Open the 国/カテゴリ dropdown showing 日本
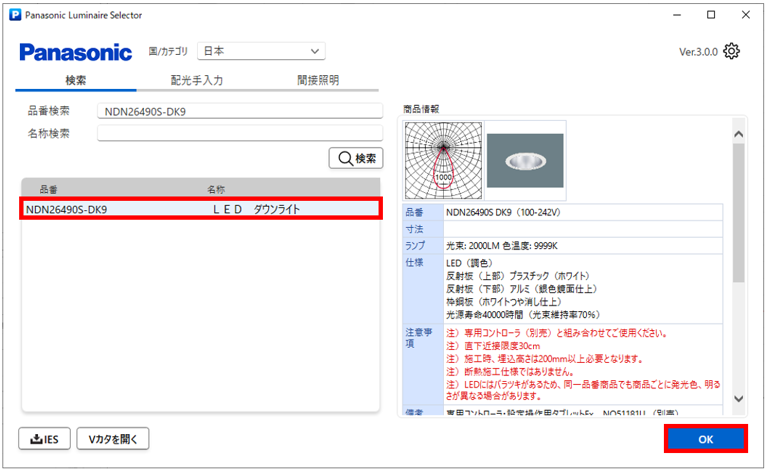This screenshot has width=766, height=473. (x=260, y=51)
